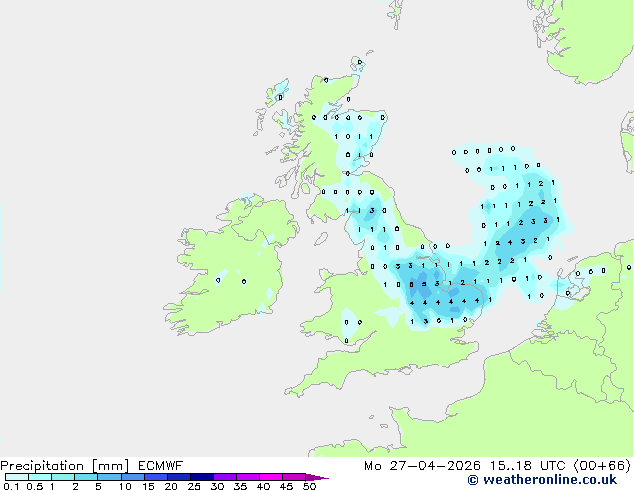Click the '15..18 UTC' time range text

click(527, 466)
